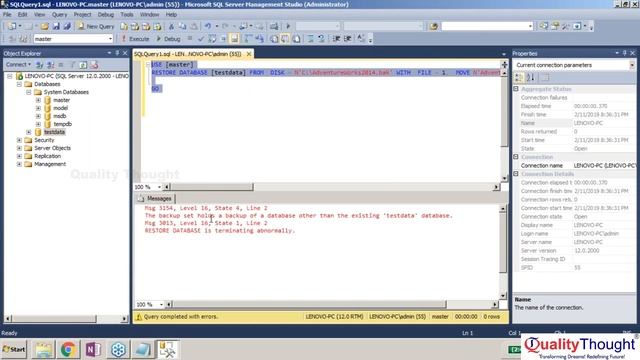
Task: Open the File menu
Action: 7,14
